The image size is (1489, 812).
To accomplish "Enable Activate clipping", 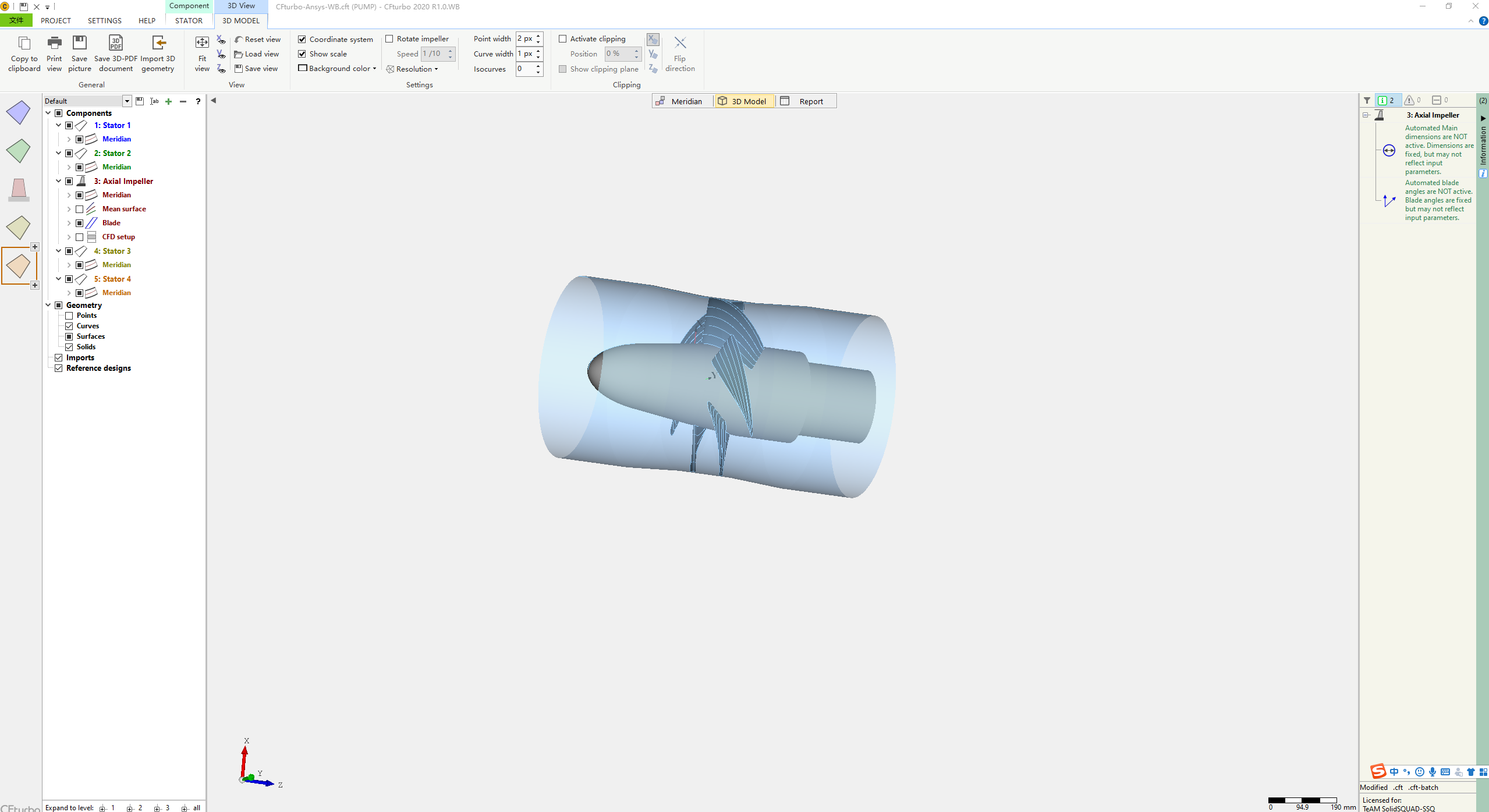I will click(562, 38).
